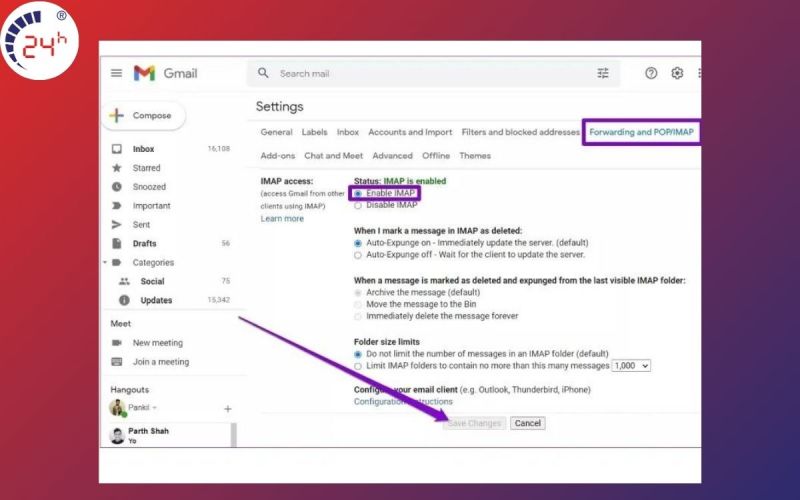Switch to Filters and blocked addresses tab
This screenshot has width=800, height=500.
click(520, 132)
